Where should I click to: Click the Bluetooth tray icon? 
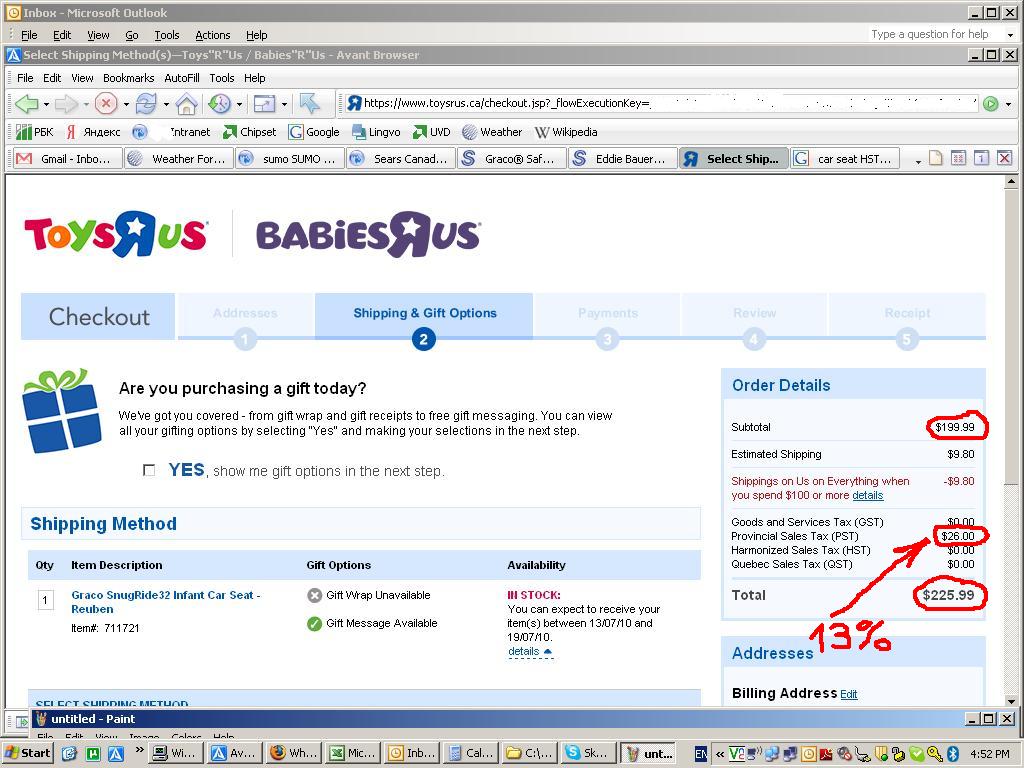coord(953,753)
